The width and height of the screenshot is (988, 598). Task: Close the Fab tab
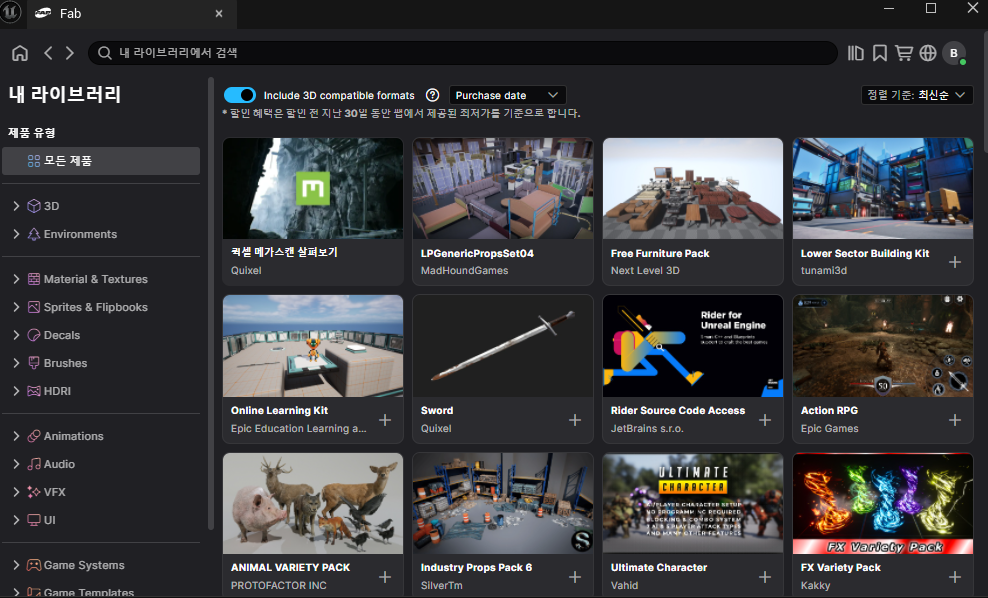(219, 13)
